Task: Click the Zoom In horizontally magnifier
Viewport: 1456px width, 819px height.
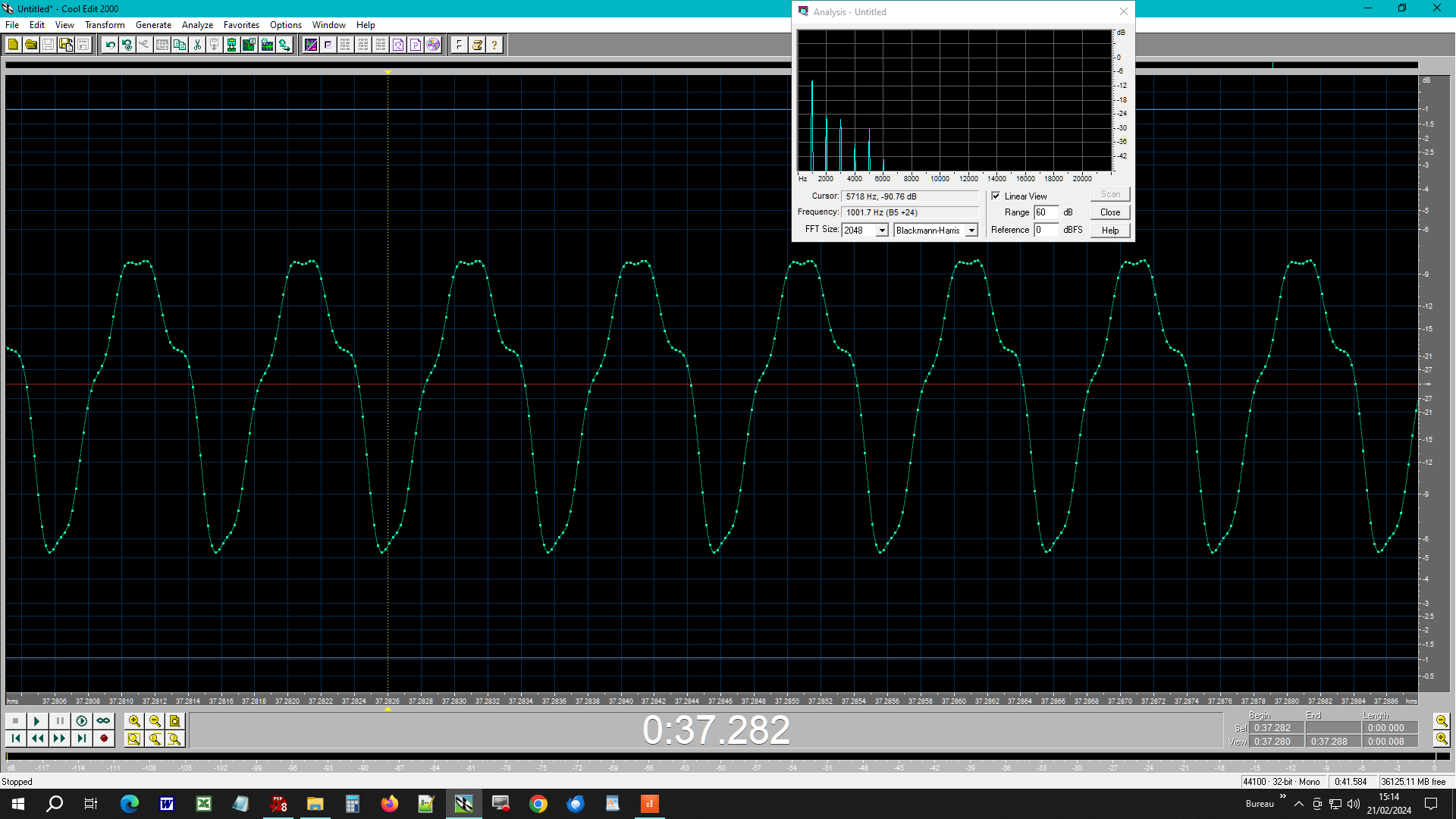Action: [134, 721]
